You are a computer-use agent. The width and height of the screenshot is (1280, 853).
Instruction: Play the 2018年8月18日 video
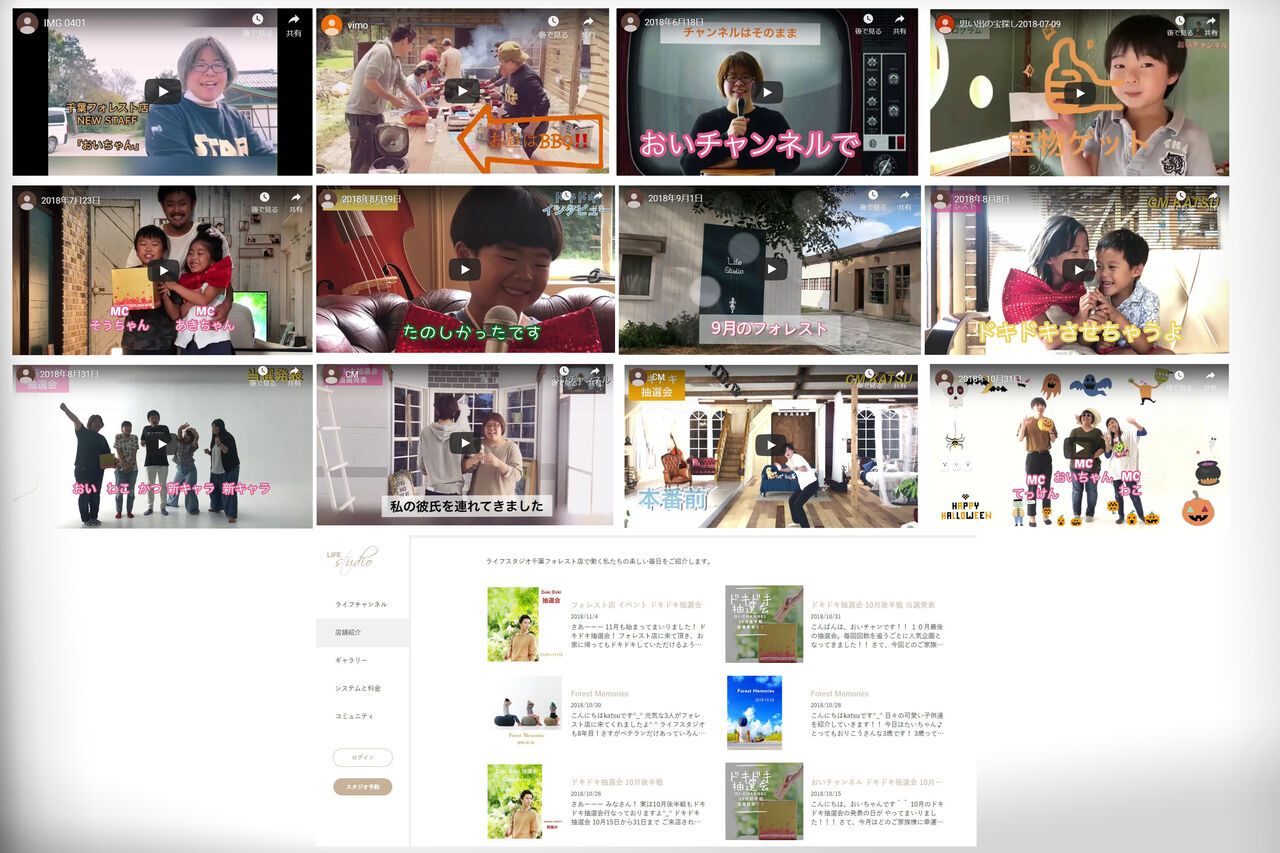1078,270
